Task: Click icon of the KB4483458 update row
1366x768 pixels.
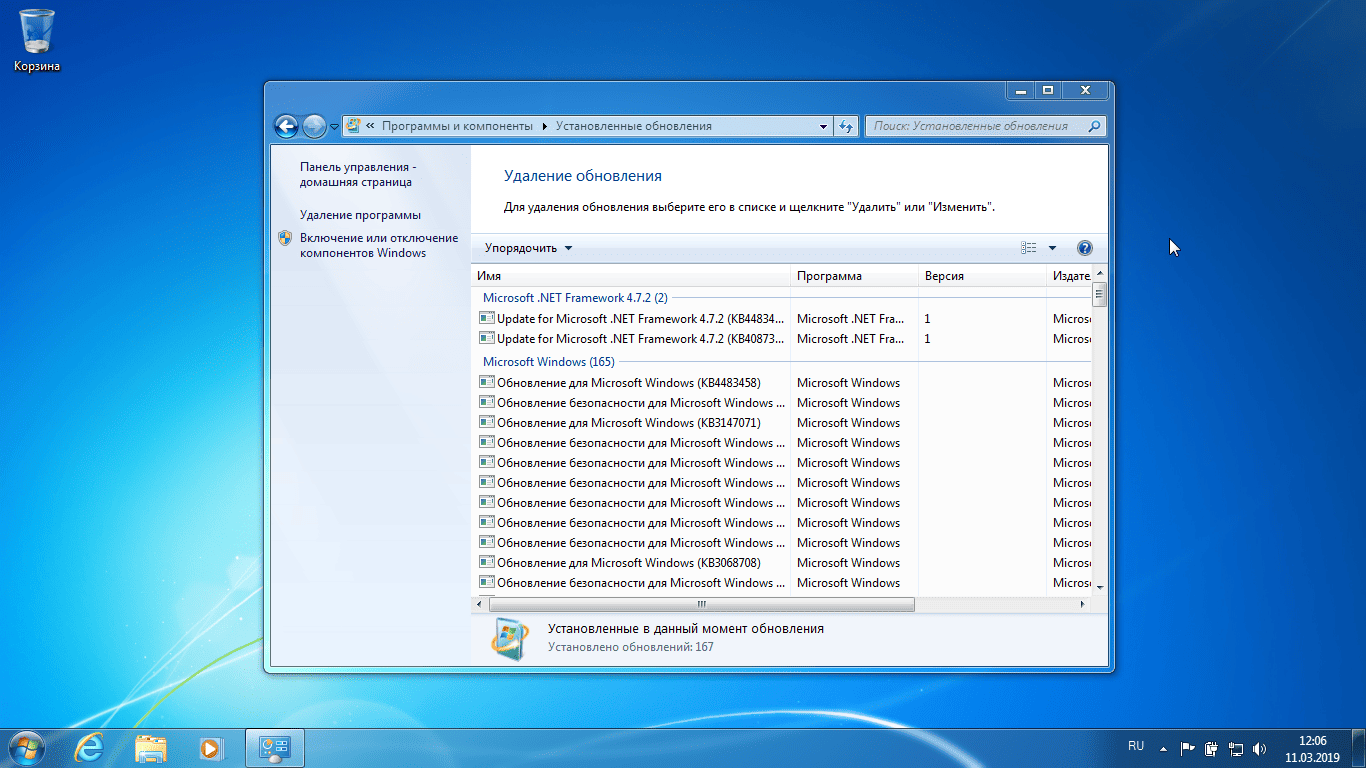Action: tap(487, 382)
